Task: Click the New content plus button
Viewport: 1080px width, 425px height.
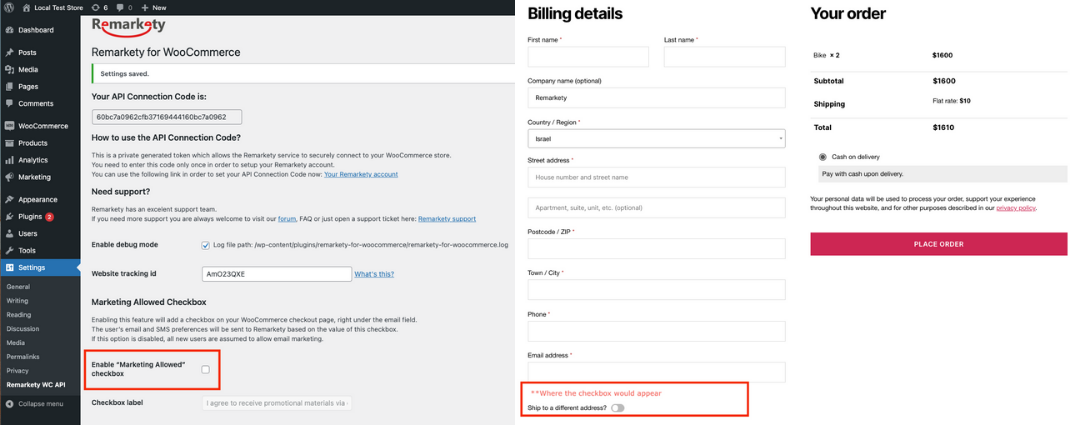Action: pyautogui.click(x=154, y=8)
